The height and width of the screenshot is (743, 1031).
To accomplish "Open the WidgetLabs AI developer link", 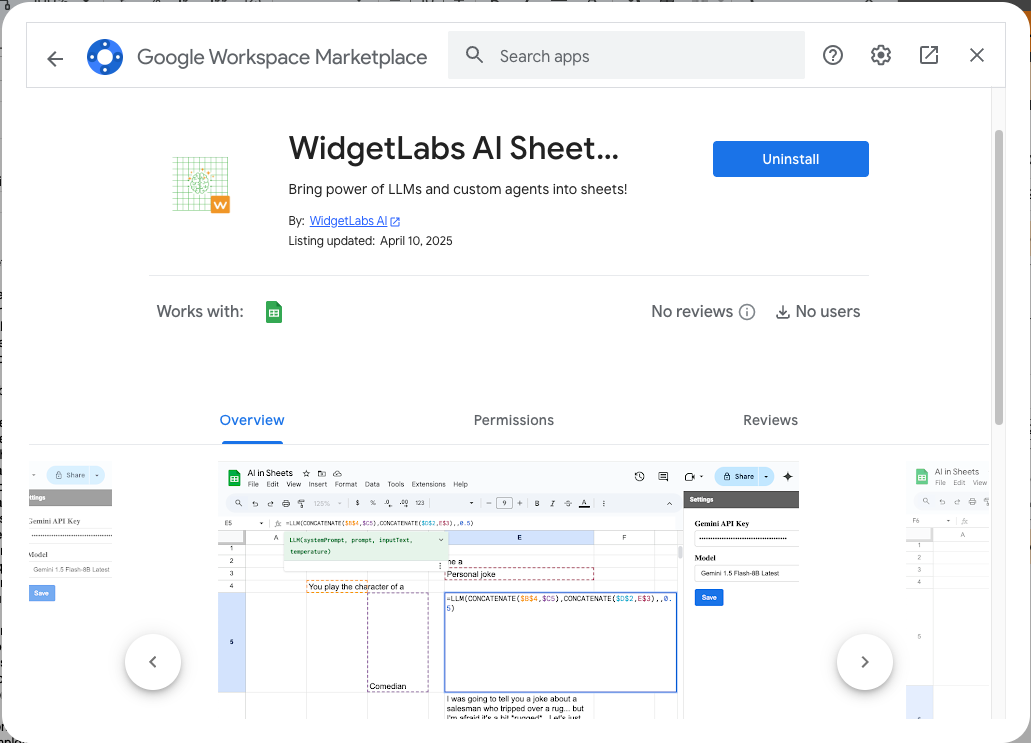I will tap(354, 221).
